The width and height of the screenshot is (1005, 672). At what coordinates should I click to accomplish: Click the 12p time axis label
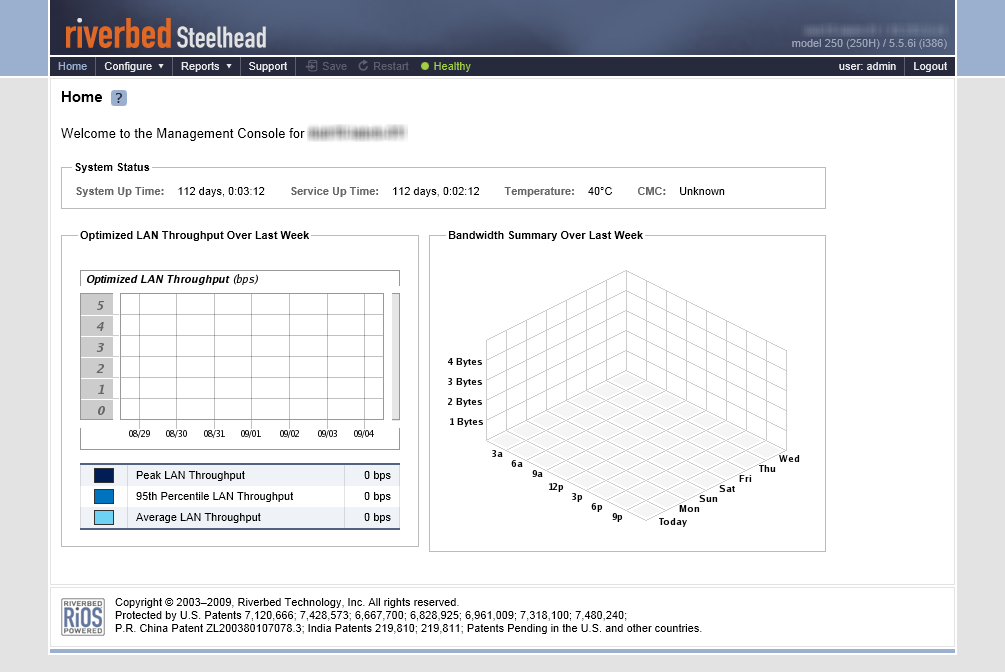click(556, 487)
